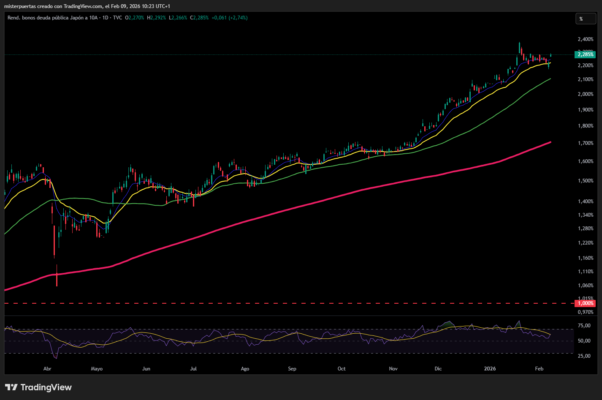Click the Feb label on time axis
The image size is (602, 400).
tap(540, 367)
